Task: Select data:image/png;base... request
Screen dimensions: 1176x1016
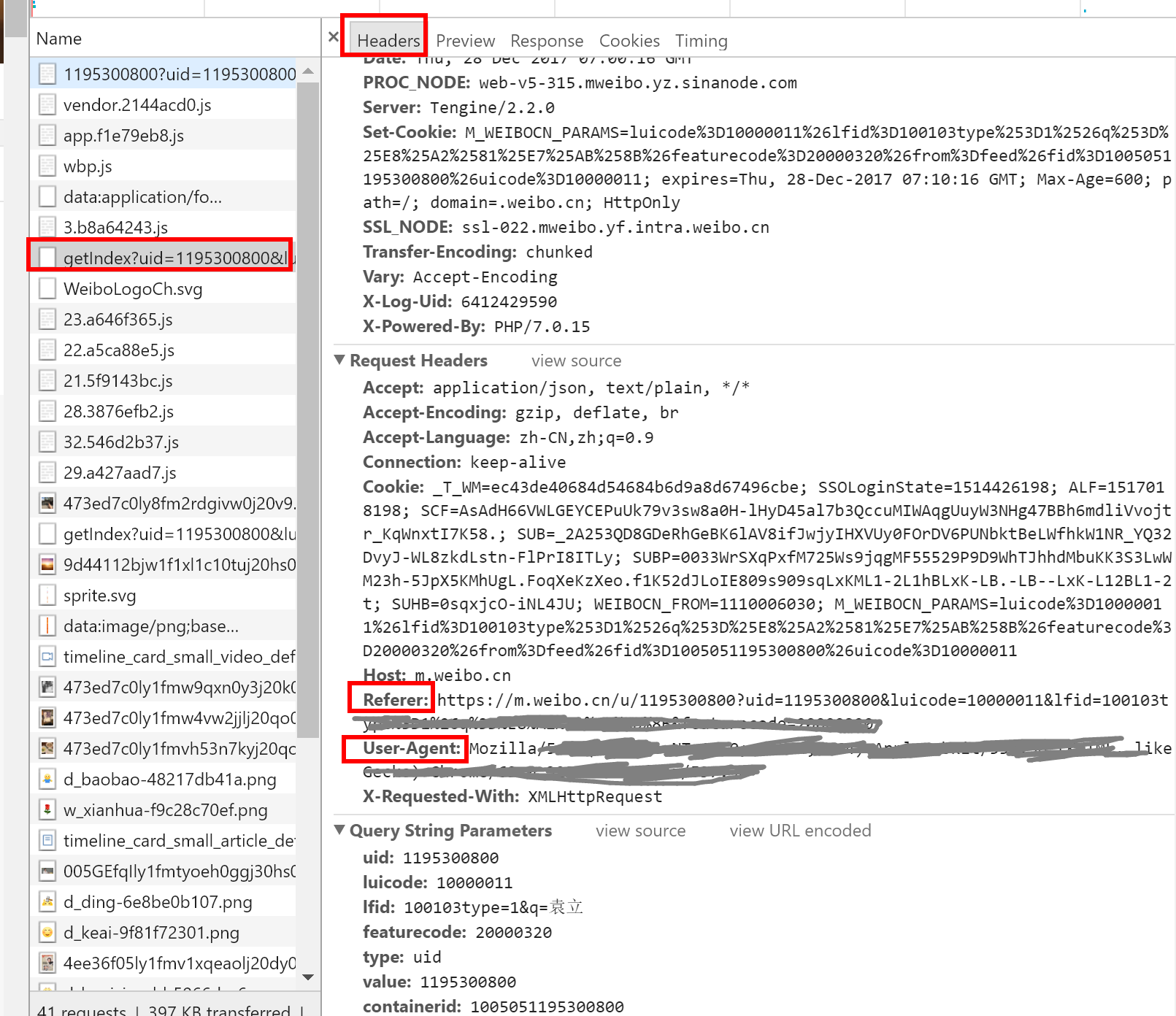Action: 164,626
